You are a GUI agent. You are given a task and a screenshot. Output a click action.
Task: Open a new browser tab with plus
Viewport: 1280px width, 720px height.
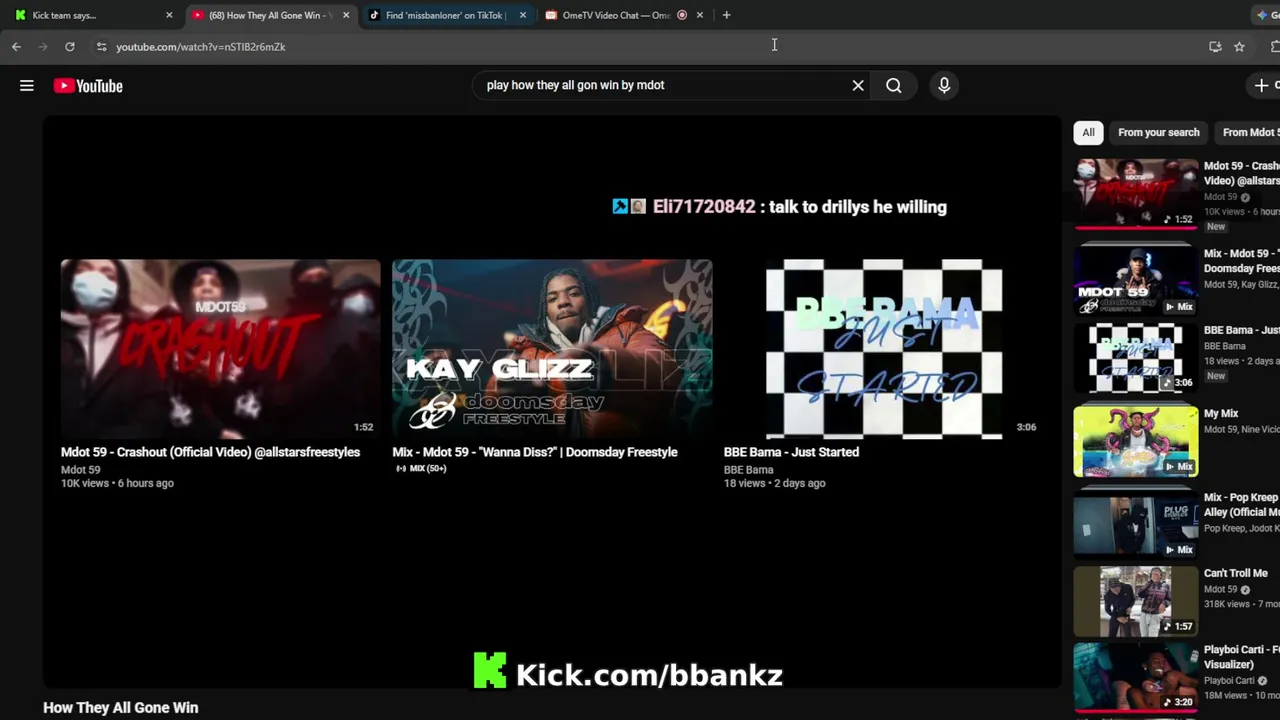pyautogui.click(x=726, y=15)
